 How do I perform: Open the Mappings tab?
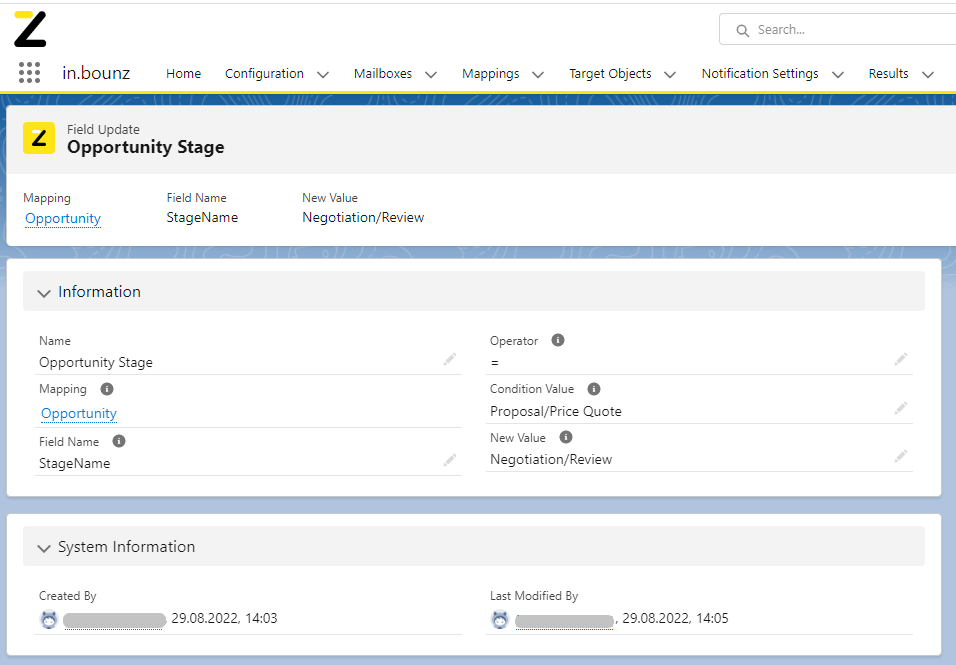(x=491, y=74)
